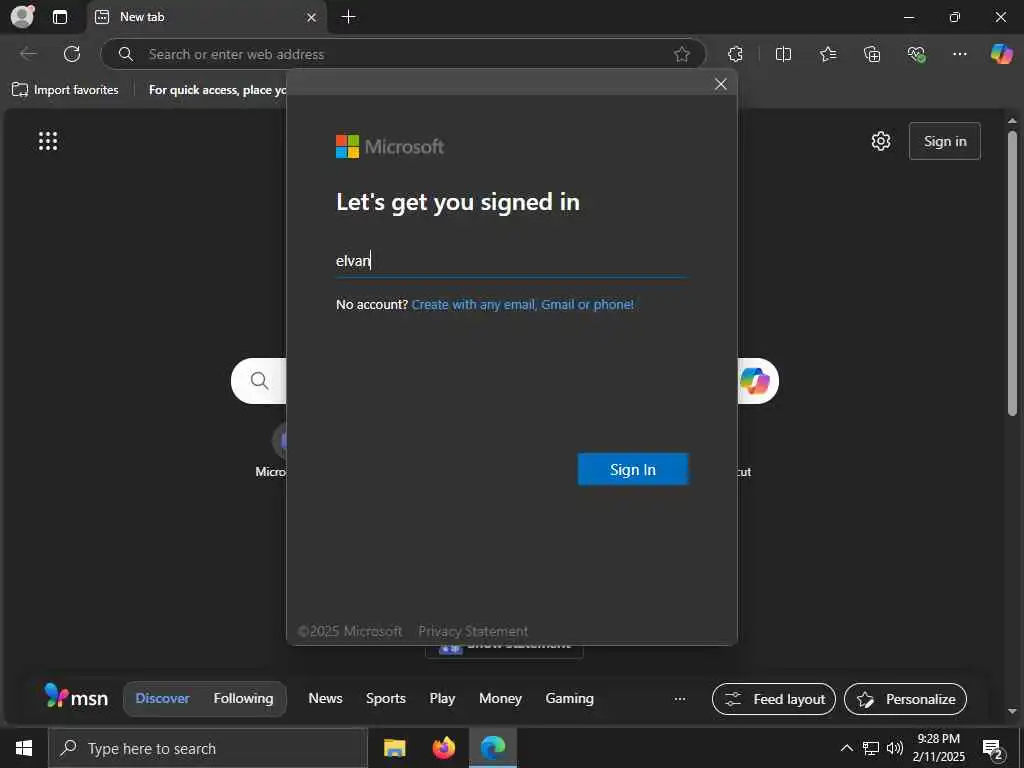
Task: Click the blue Sign In button
Action: pyautogui.click(x=632, y=469)
